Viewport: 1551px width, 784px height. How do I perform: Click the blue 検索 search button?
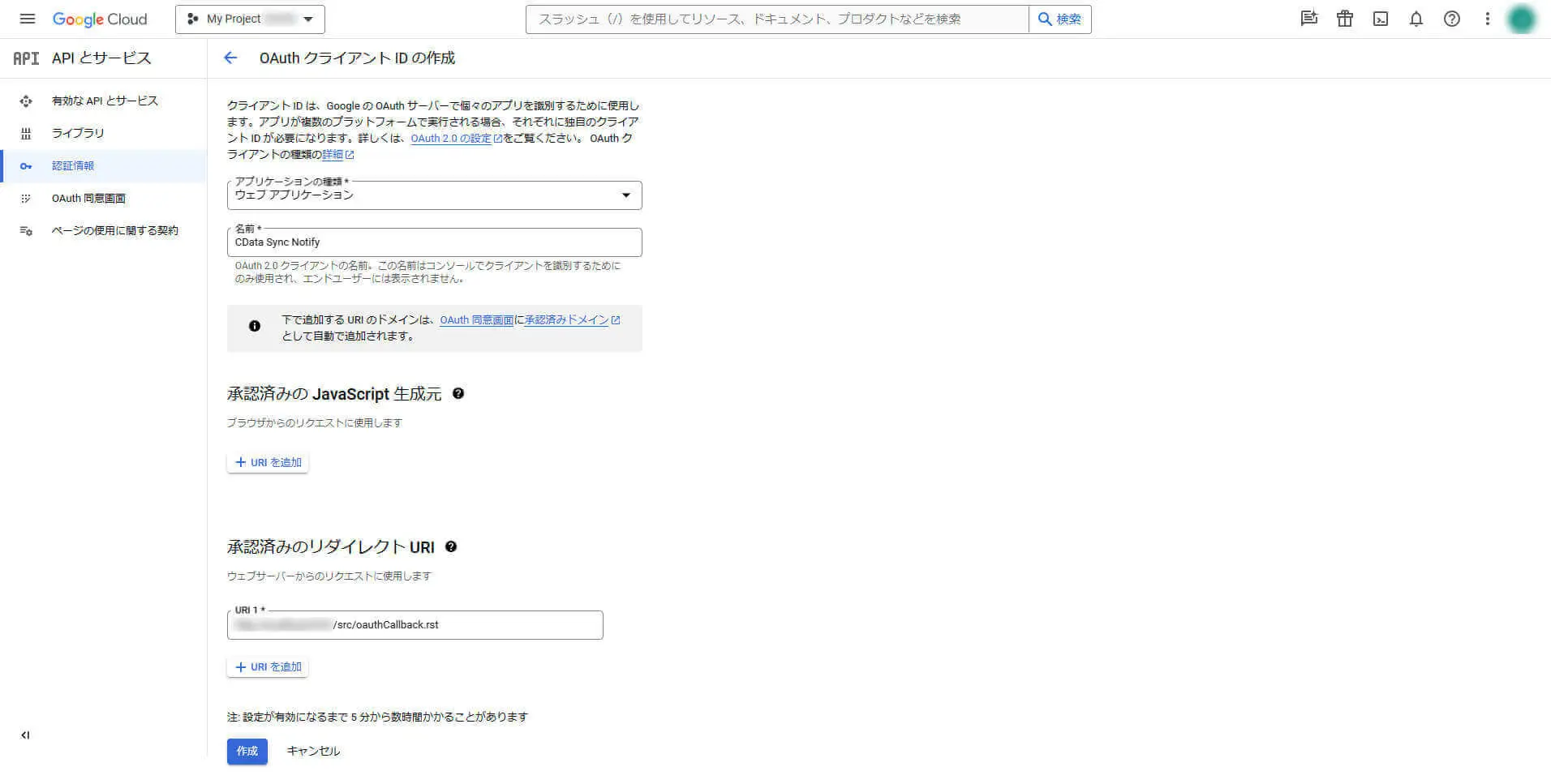pyautogui.click(x=1060, y=19)
